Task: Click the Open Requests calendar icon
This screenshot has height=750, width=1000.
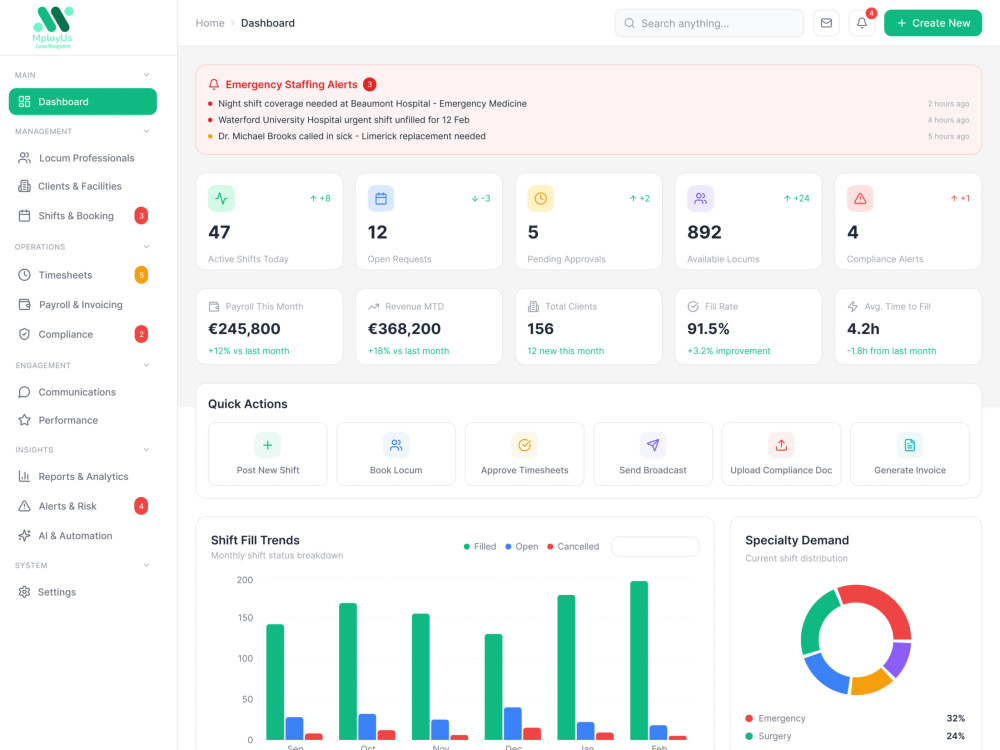Action: click(x=381, y=198)
